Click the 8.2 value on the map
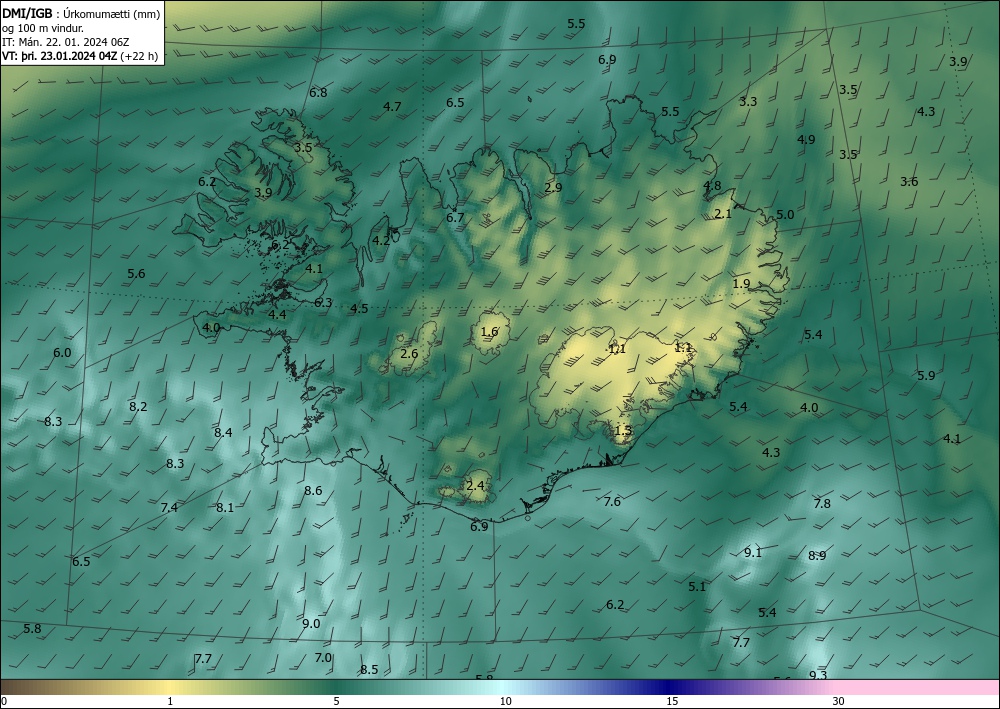 (x=138, y=407)
